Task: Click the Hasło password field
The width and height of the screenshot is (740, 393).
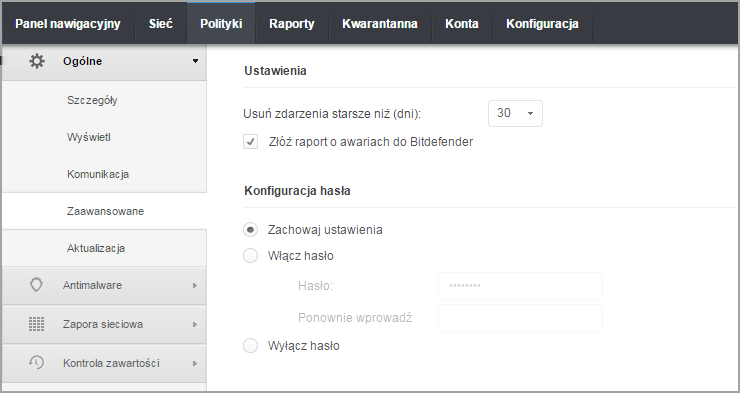Action: [520, 286]
